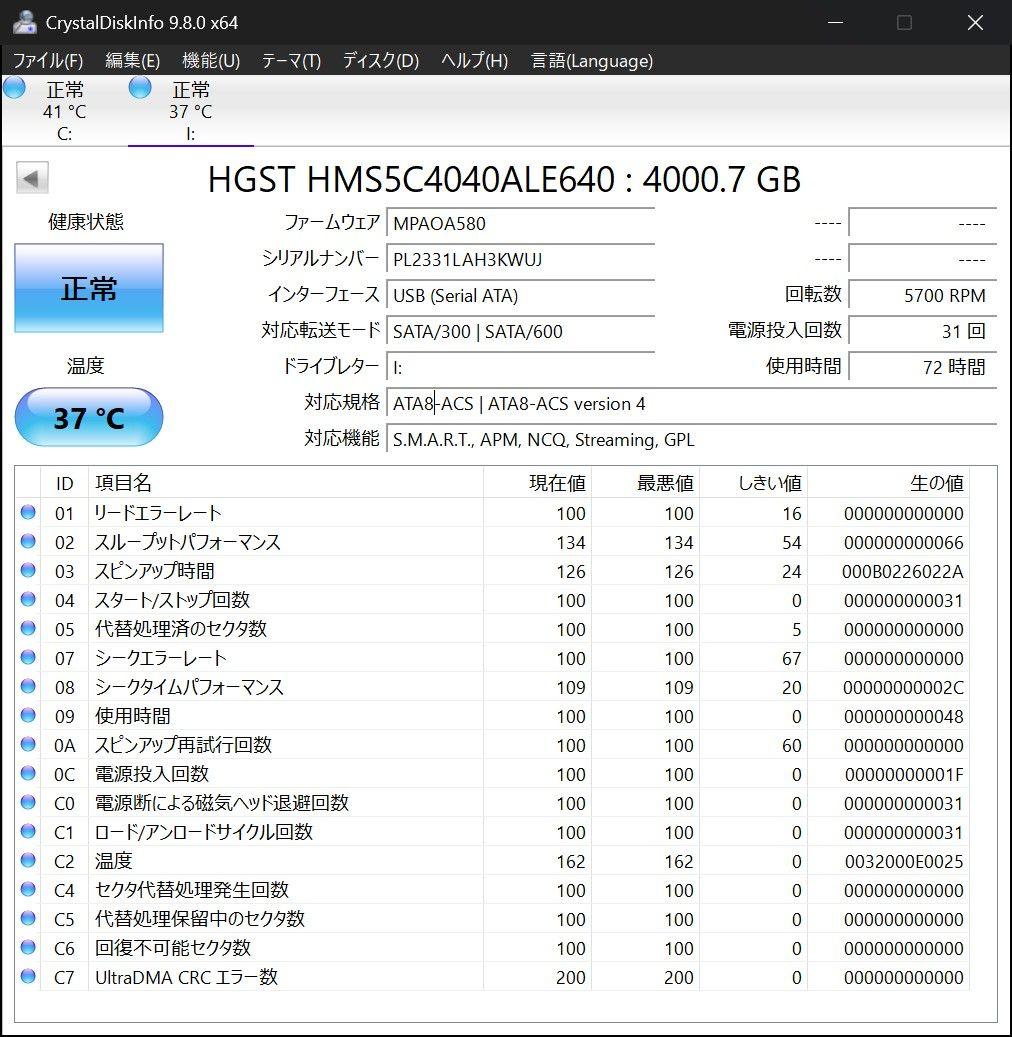Click status orb of row 04 スタート/ストップ回数
Screen dimensions: 1012x1037
(28, 599)
